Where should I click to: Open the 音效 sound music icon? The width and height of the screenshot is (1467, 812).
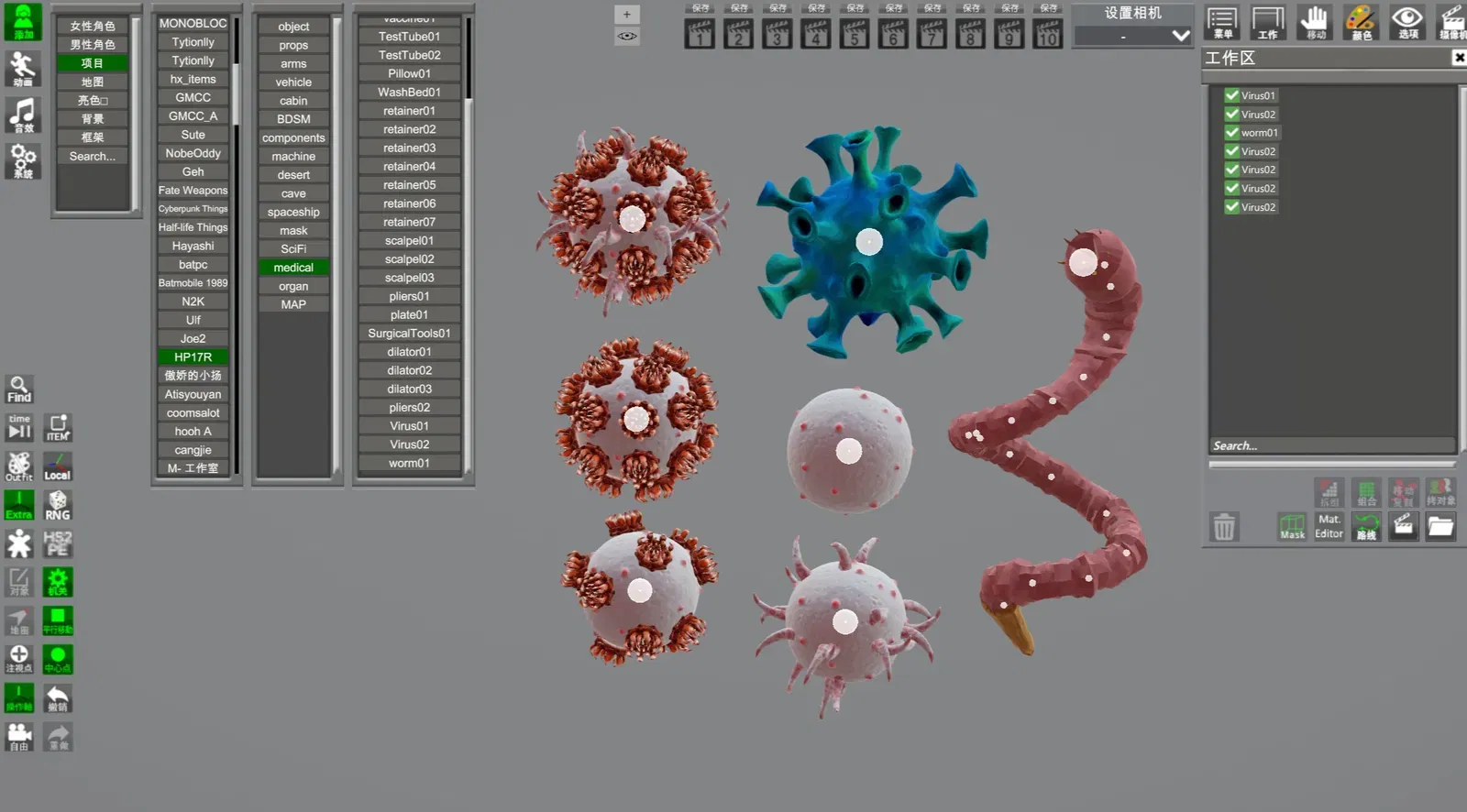(x=22, y=115)
